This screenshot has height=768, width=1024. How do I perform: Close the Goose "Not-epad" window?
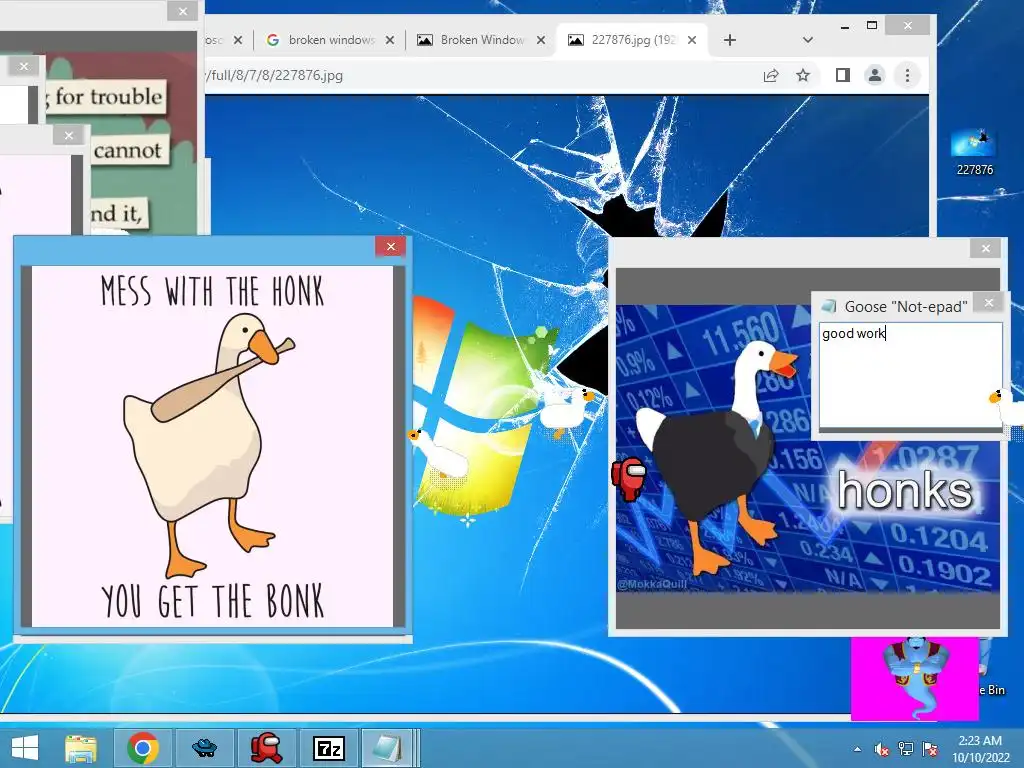tap(989, 302)
